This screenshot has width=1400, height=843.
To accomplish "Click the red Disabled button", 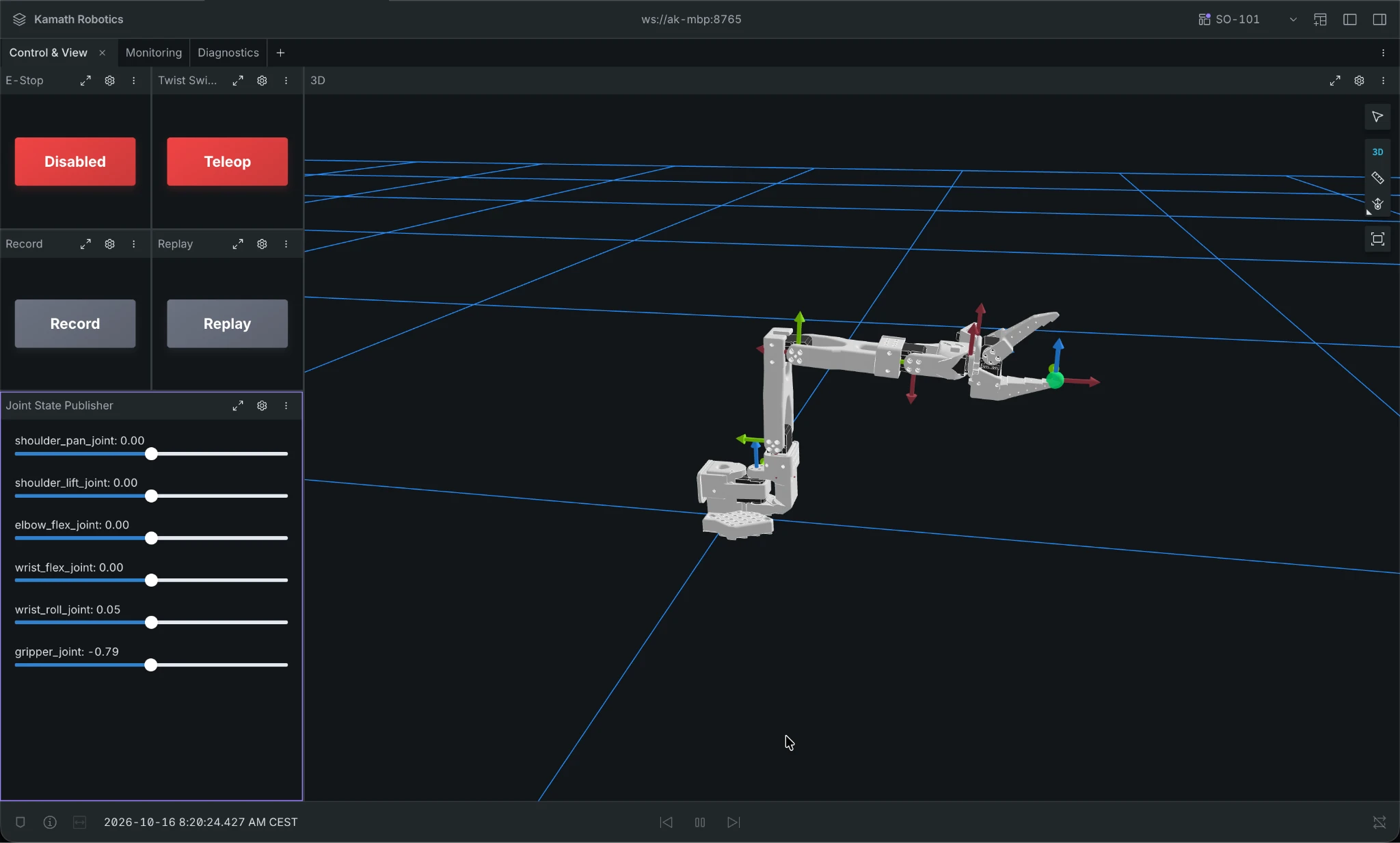I will 75,161.
